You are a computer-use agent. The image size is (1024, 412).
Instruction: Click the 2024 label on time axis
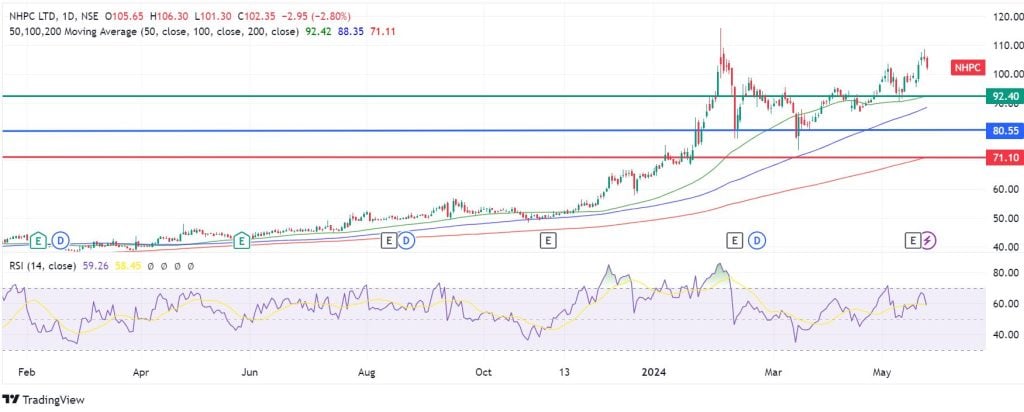(x=654, y=372)
